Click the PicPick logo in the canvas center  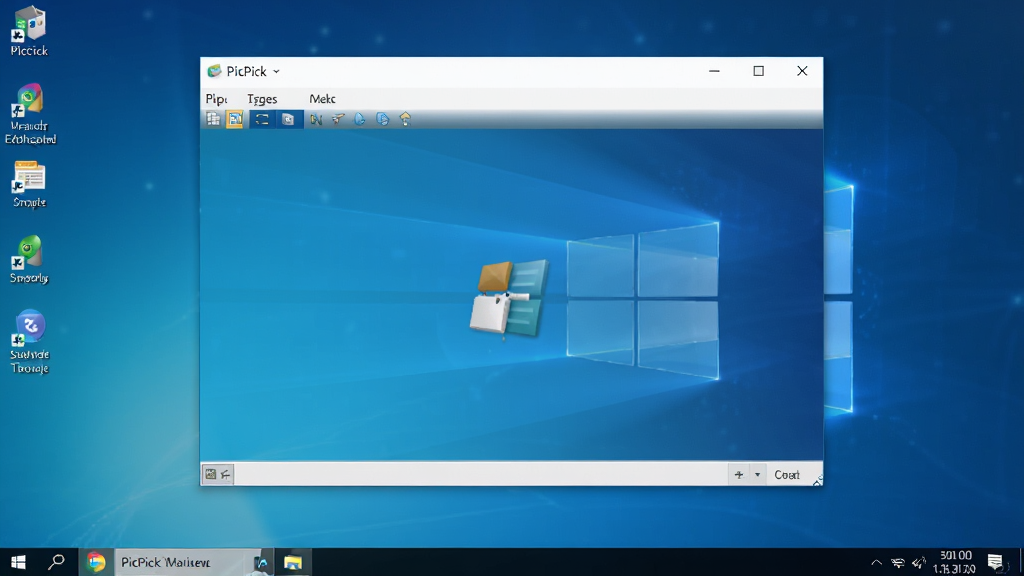point(509,298)
